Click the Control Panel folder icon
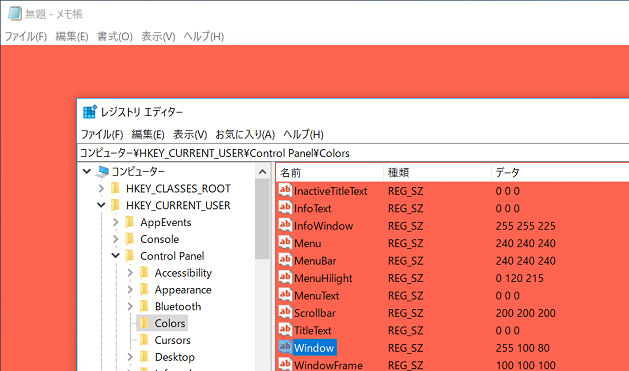The height and width of the screenshot is (371, 629). pyautogui.click(x=130, y=256)
